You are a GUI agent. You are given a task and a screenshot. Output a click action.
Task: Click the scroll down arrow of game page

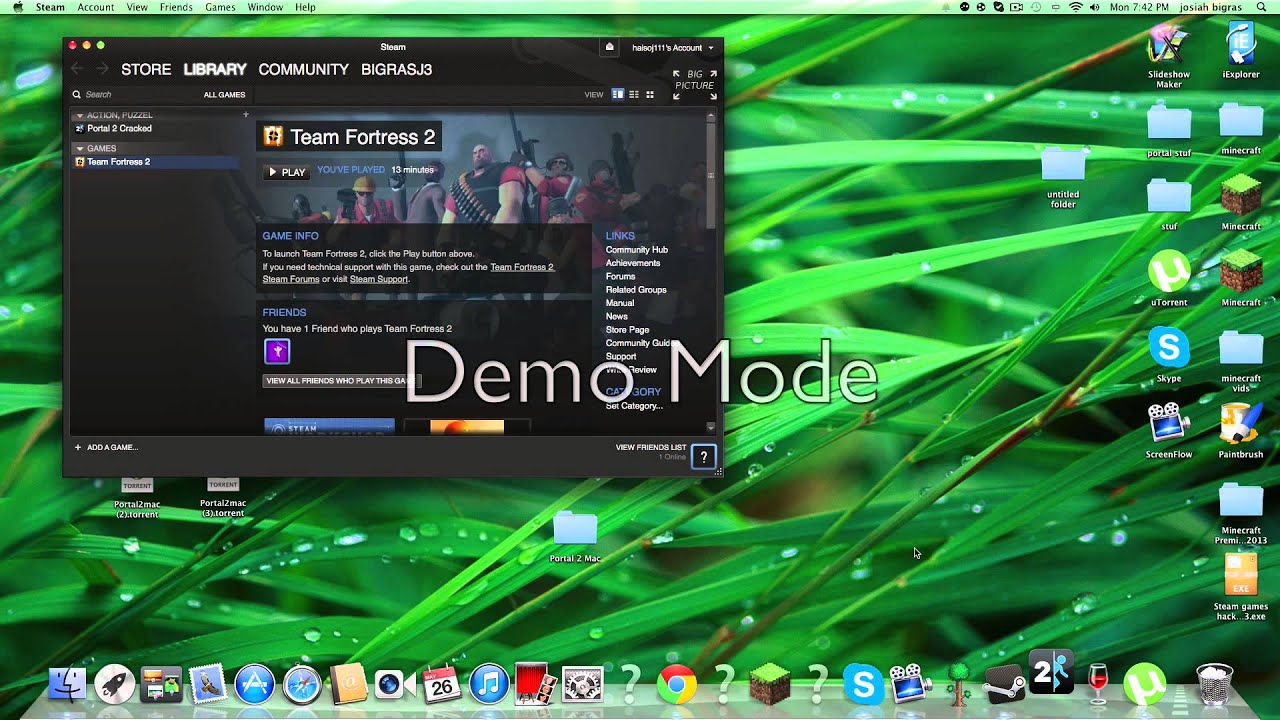tap(711, 427)
